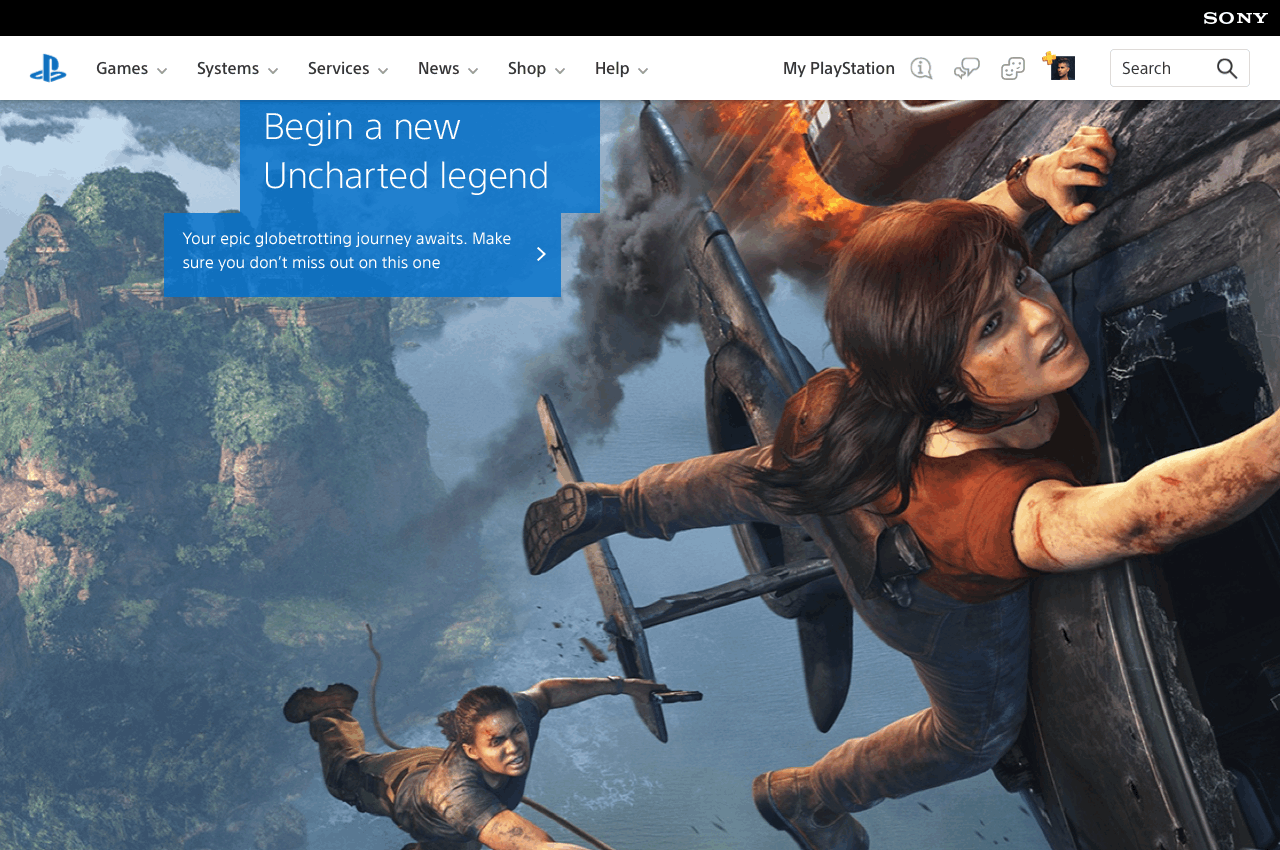Click the search magnifying glass icon
Screen dimensions: 1280x850
(1227, 68)
